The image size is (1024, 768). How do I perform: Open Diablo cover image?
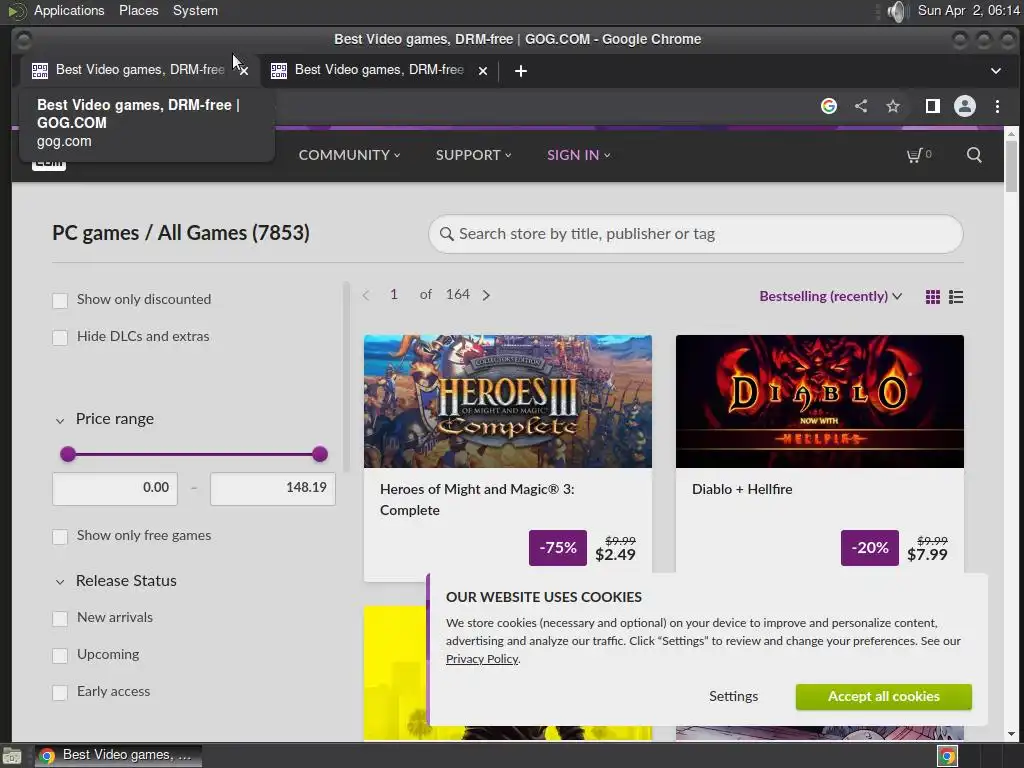coord(820,401)
